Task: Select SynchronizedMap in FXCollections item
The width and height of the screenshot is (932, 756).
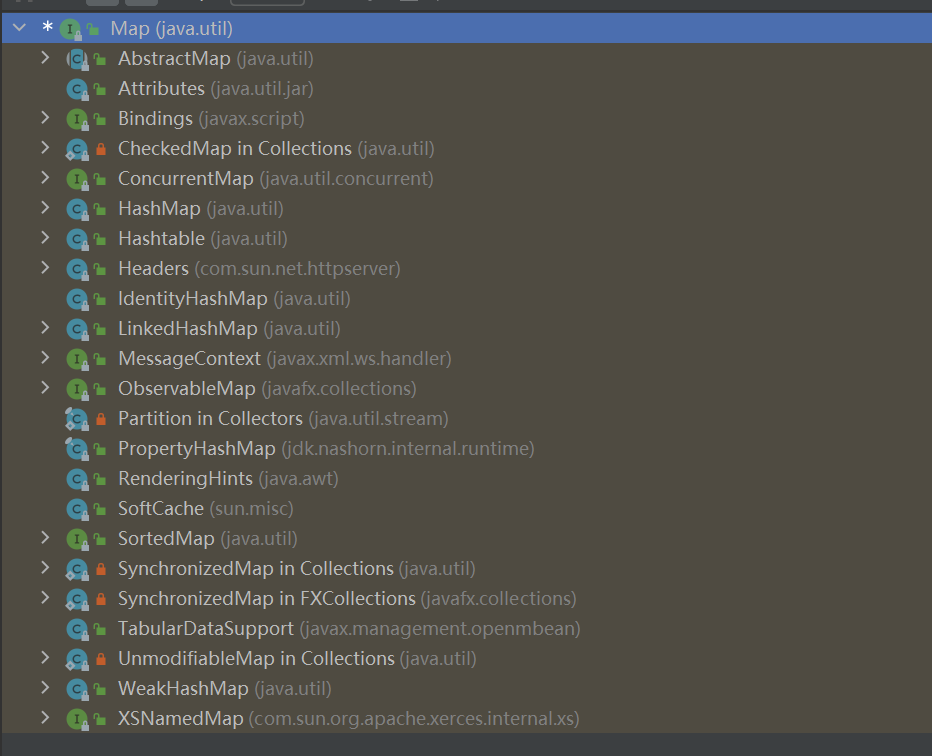Action: point(266,598)
